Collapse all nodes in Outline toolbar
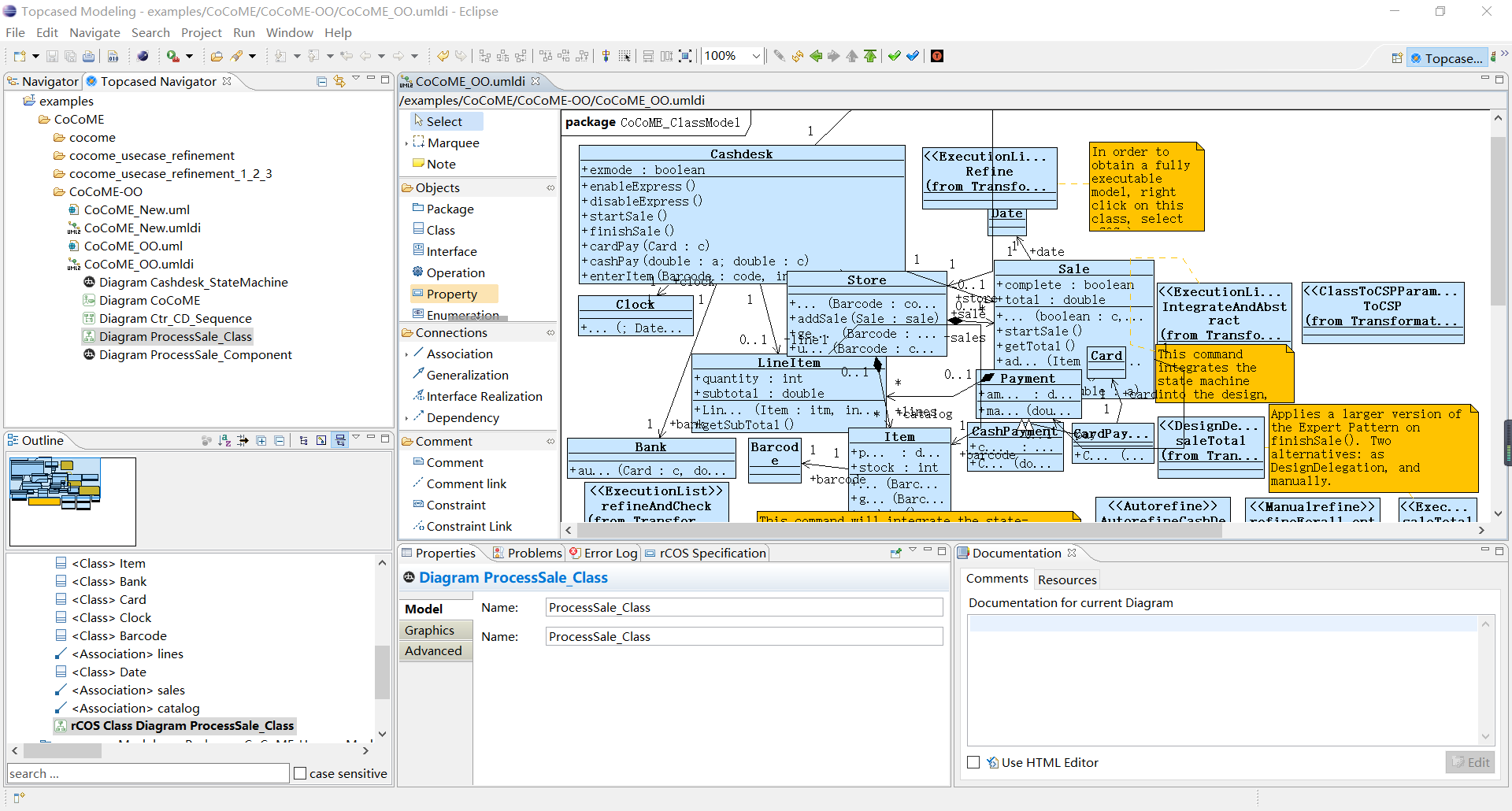Viewport: 1512px width, 811px height. coord(280,440)
